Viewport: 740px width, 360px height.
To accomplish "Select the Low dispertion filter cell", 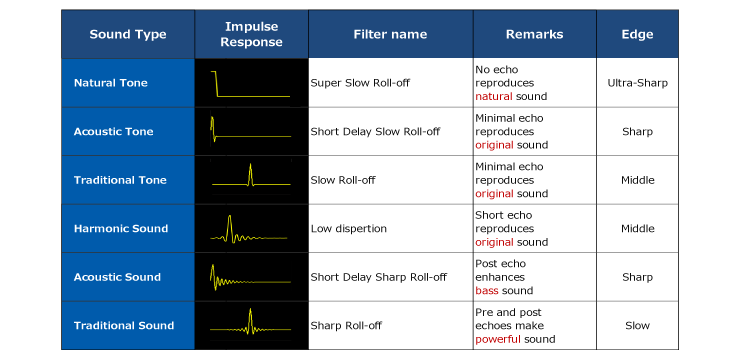I will coord(391,228).
